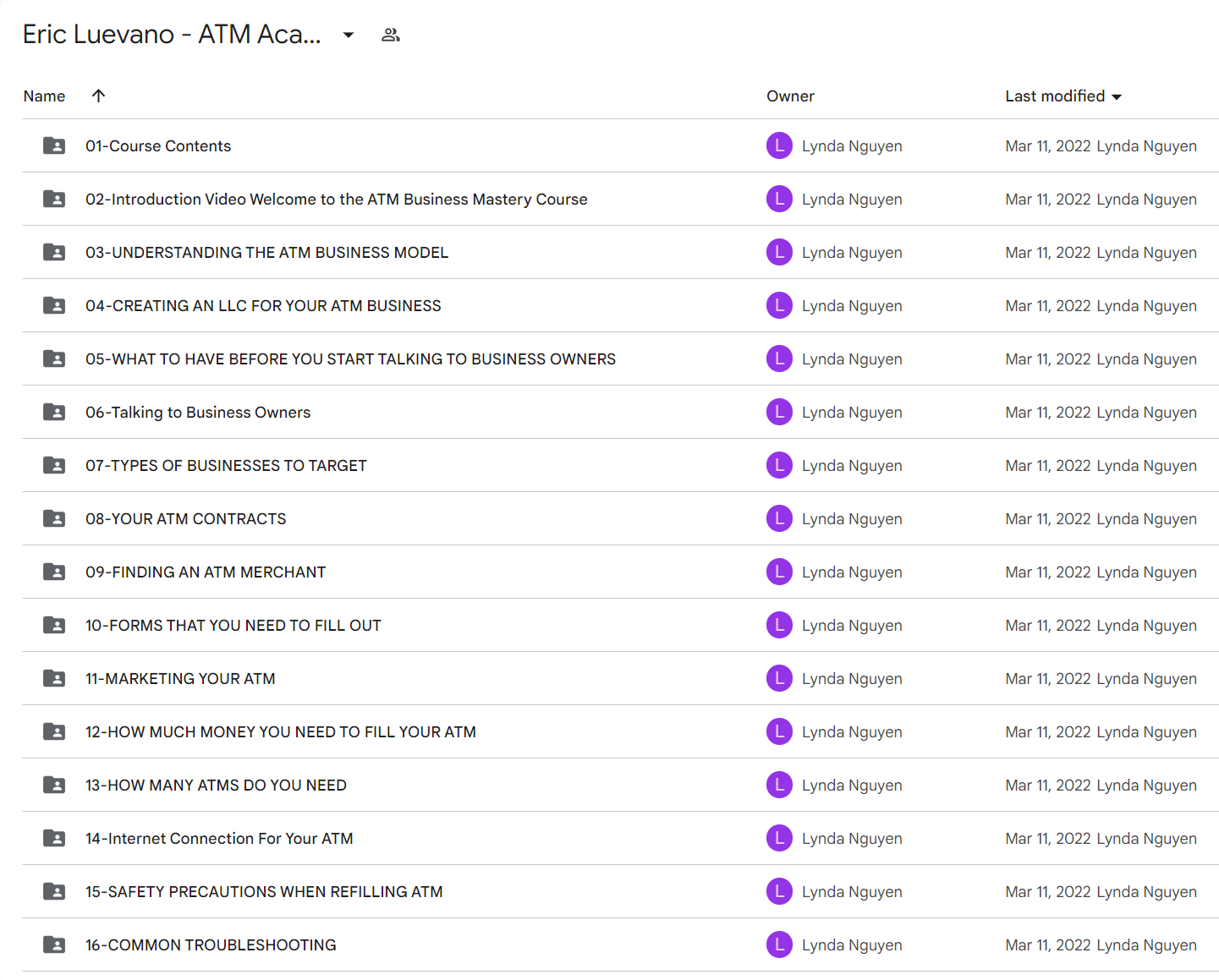Screen dimensions: 1219x980
Task: Click the folder icon for 12-HOW MUCH MONEY
Action: click(x=54, y=731)
